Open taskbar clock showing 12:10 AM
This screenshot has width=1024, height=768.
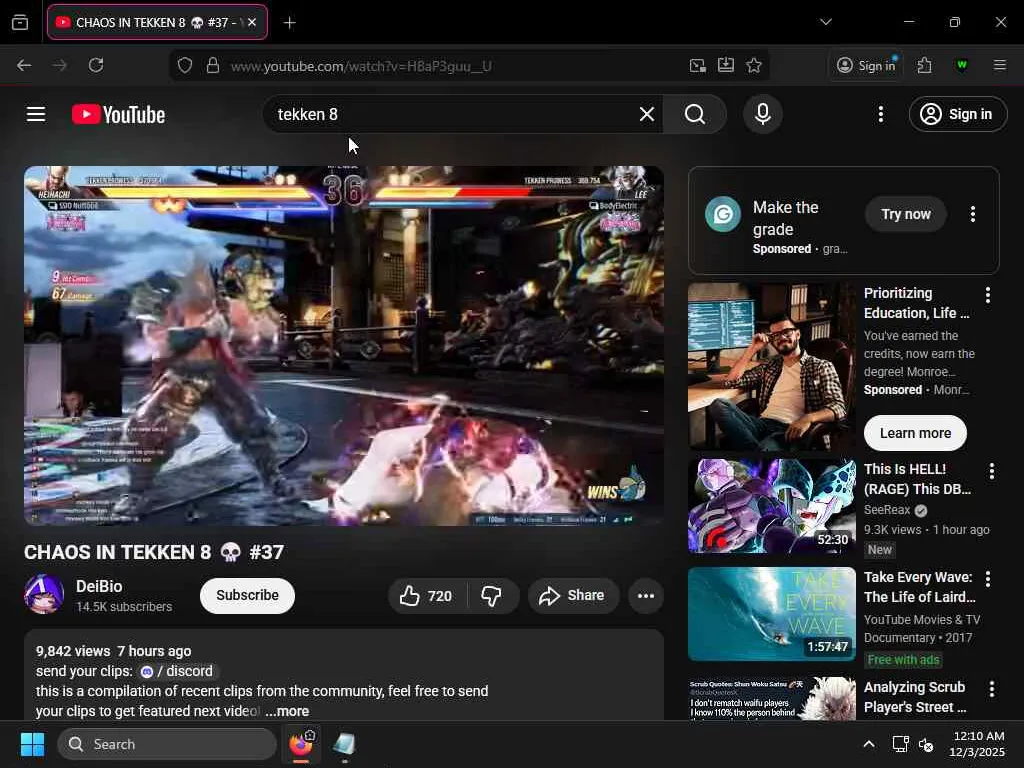pyautogui.click(x=977, y=744)
